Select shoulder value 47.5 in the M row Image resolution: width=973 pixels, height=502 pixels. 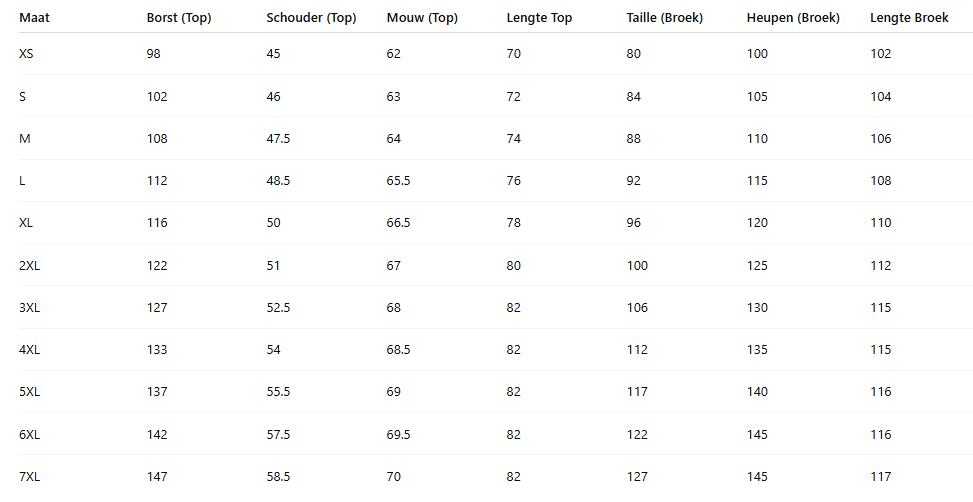click(278, 139)
